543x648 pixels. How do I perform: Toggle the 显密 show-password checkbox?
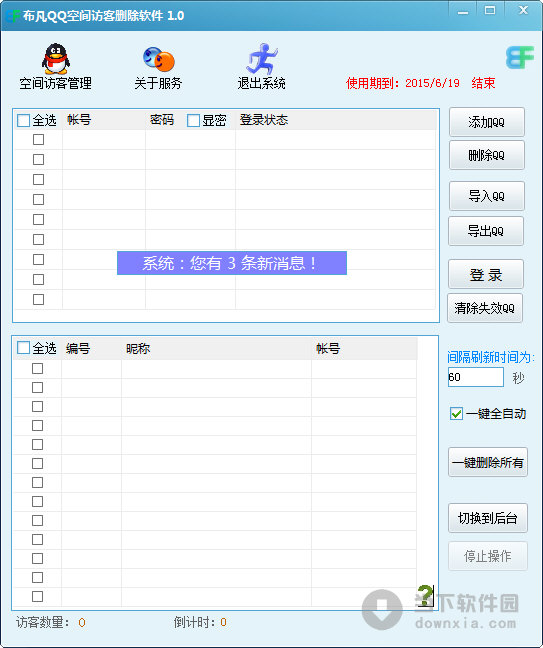[193, 121]
